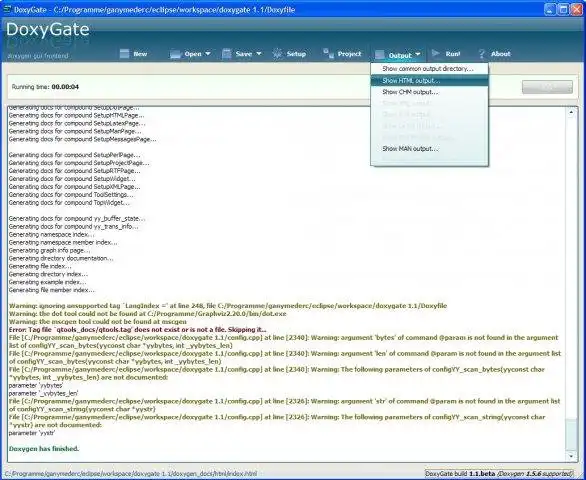Viewport: 586px width, 480px height.
Task: Choose Show common output directory
Action: [429, 69]
